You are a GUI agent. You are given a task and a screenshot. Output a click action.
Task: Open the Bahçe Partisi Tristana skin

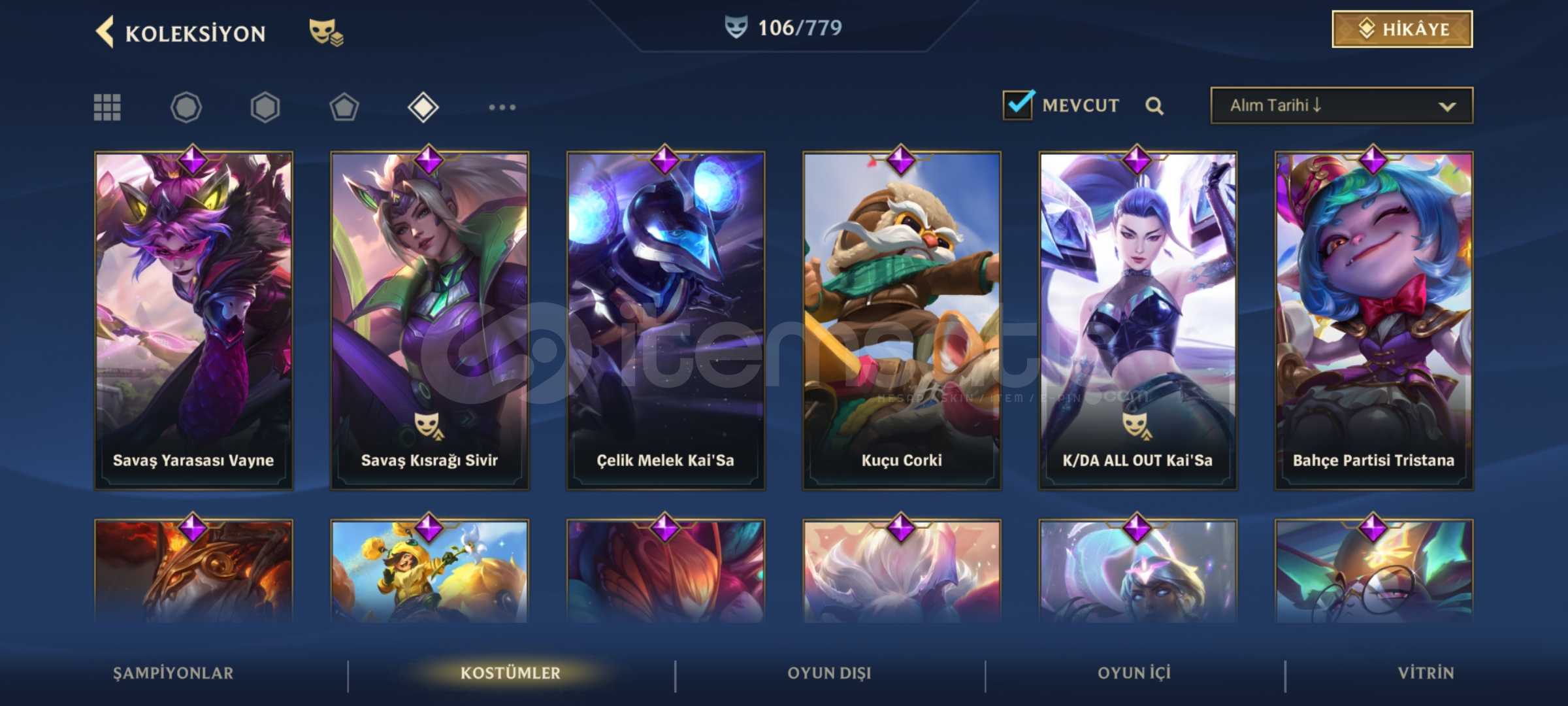1374,320
